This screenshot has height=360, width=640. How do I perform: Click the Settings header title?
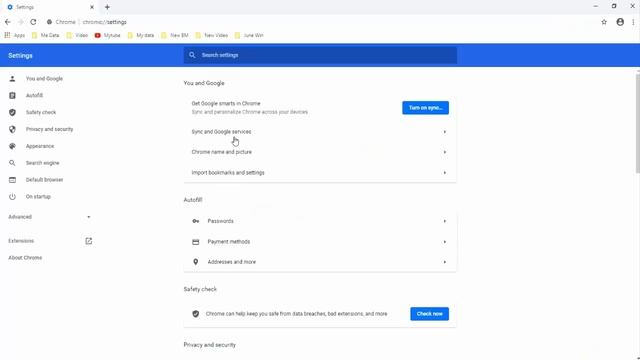pyautogui.click(x=20, y=56)
